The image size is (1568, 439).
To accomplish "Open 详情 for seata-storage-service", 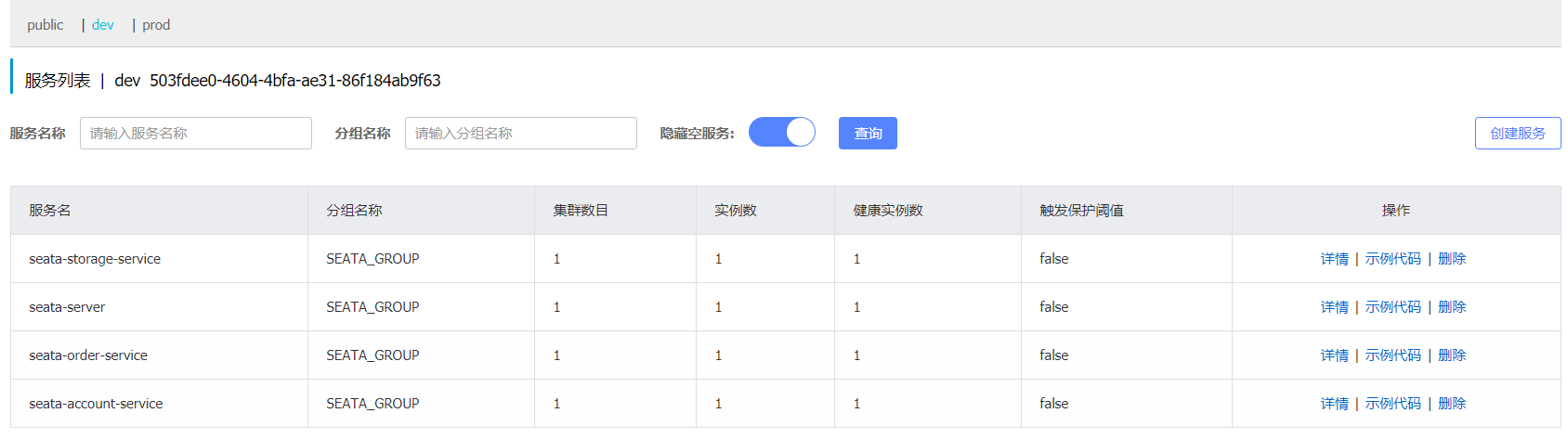I will 1335,259.
